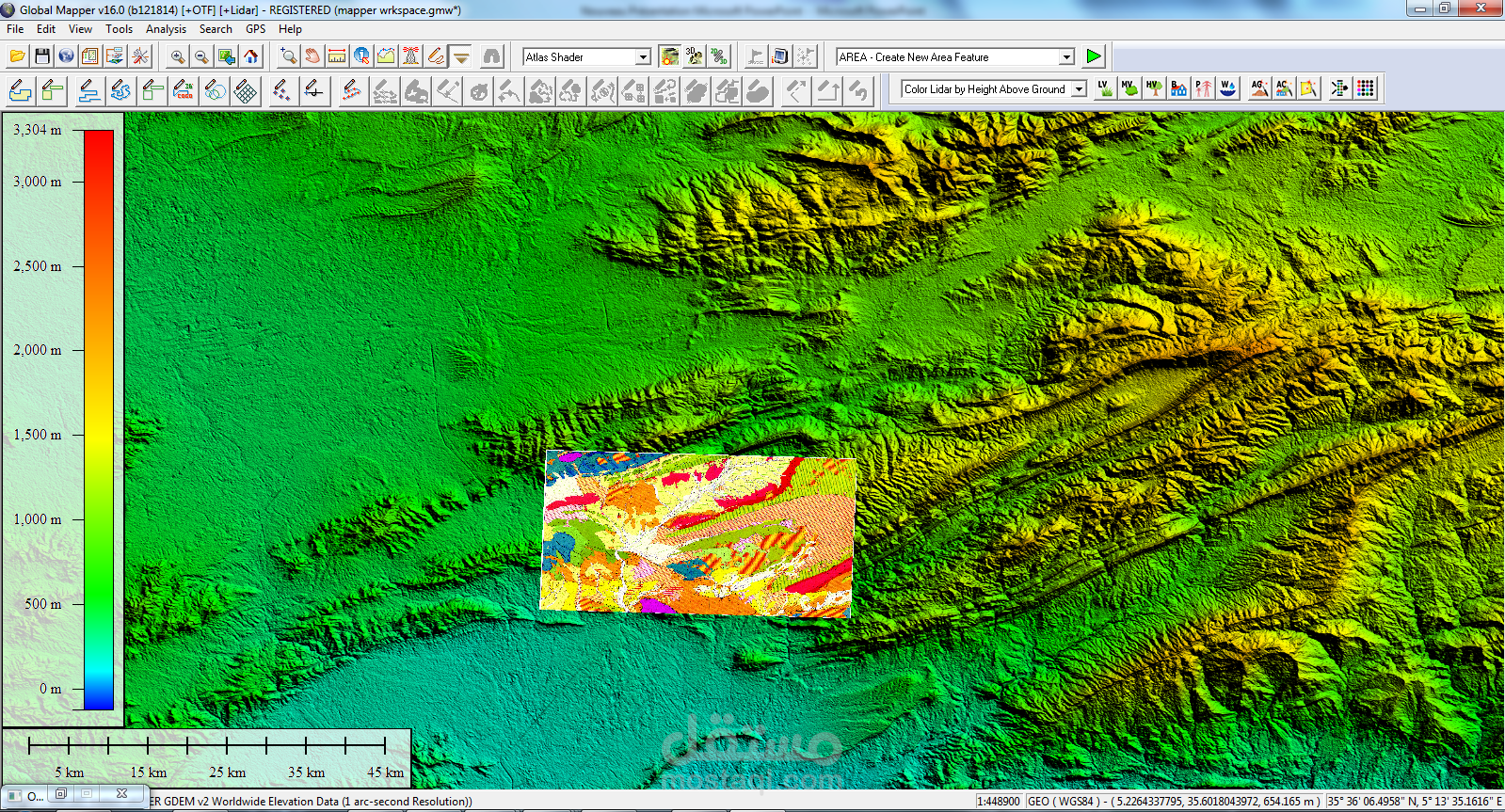Open data files with the folder icon
The image size is (1505, 812).
click(x=18, y=56)
